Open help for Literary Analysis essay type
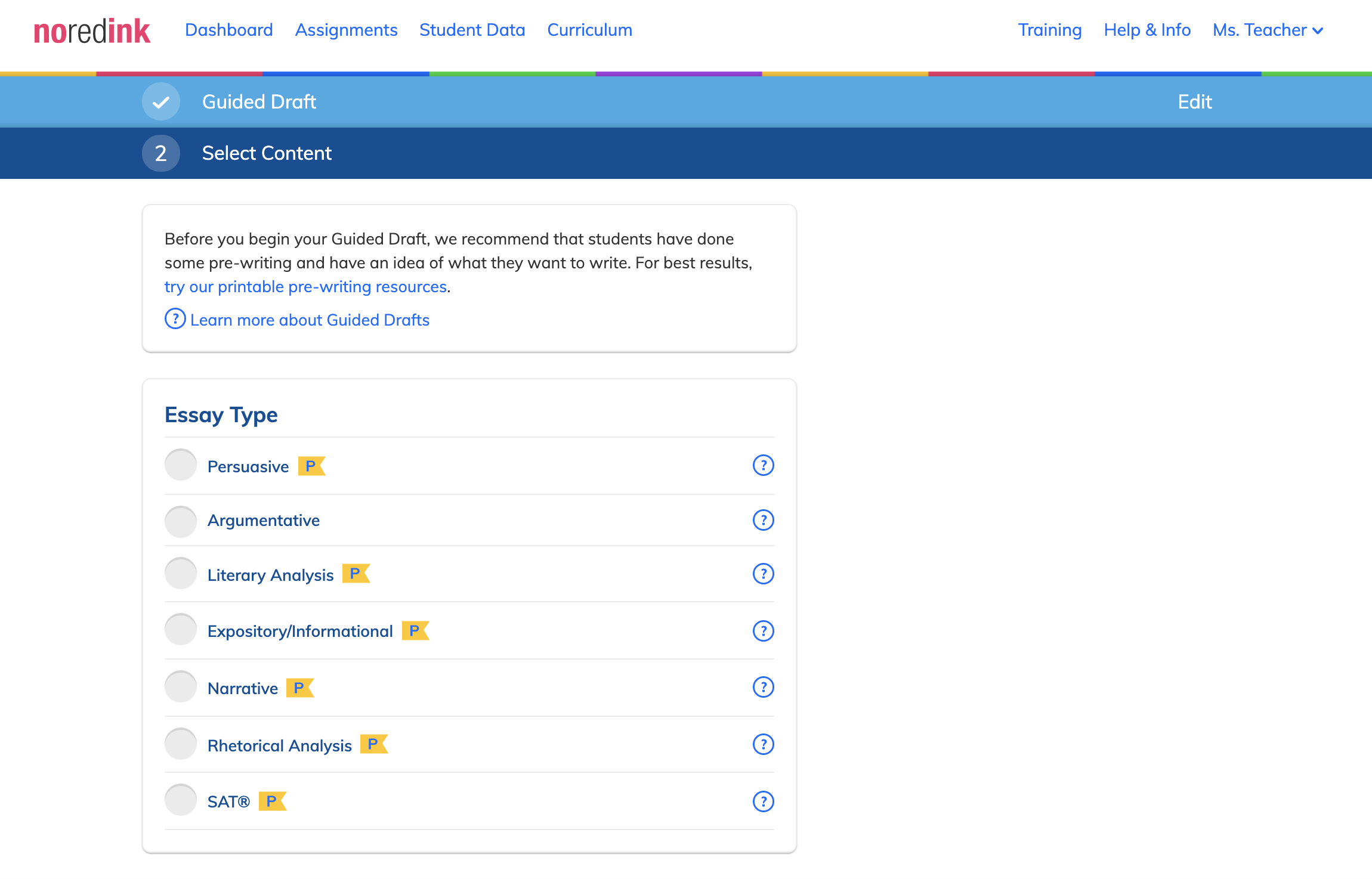Viewport: 1372px width, 879px height. tap(763, 574)
